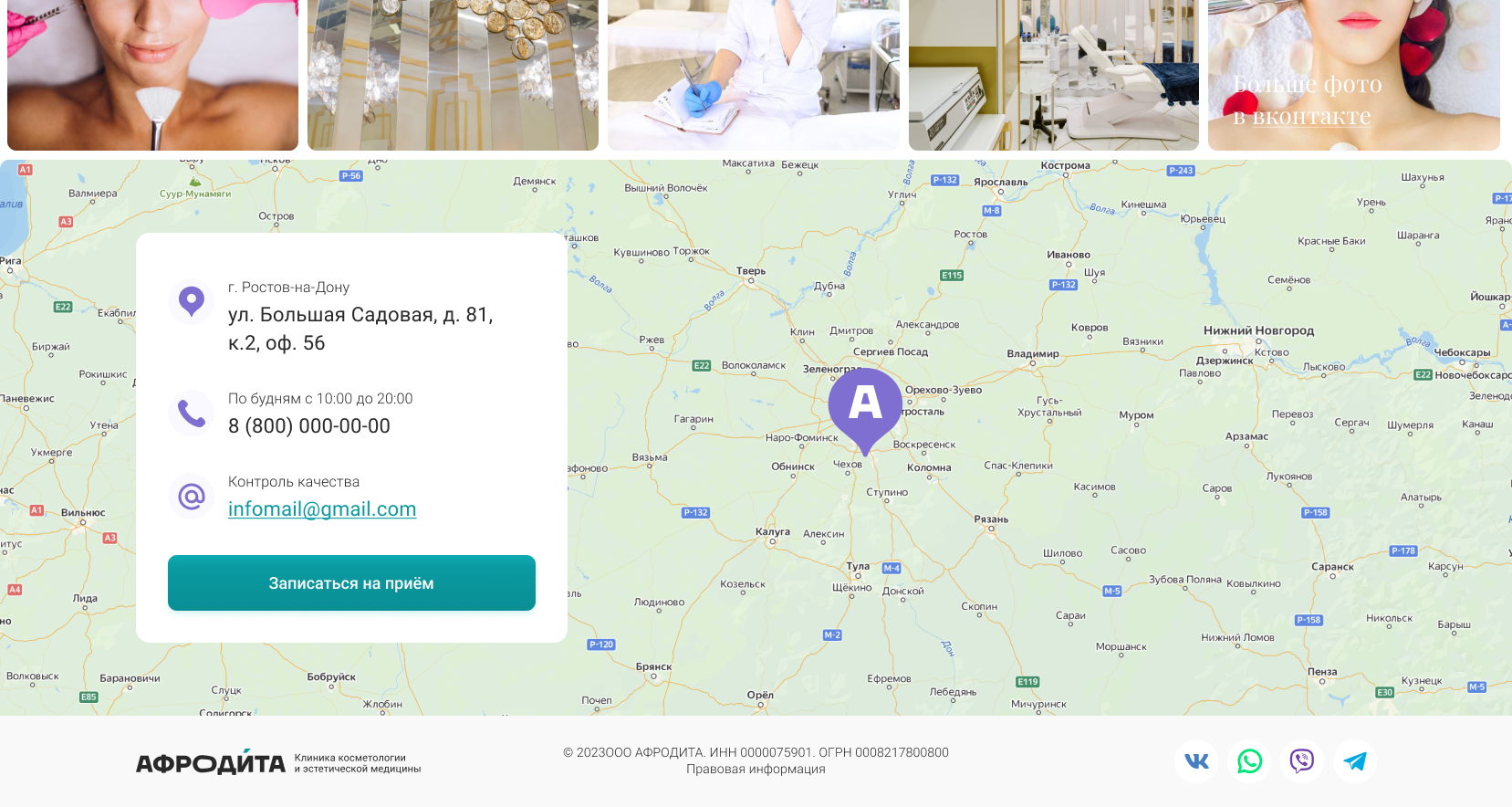
Task: Open the 'Правовая информация' footer link
Action: coord(756,770)
